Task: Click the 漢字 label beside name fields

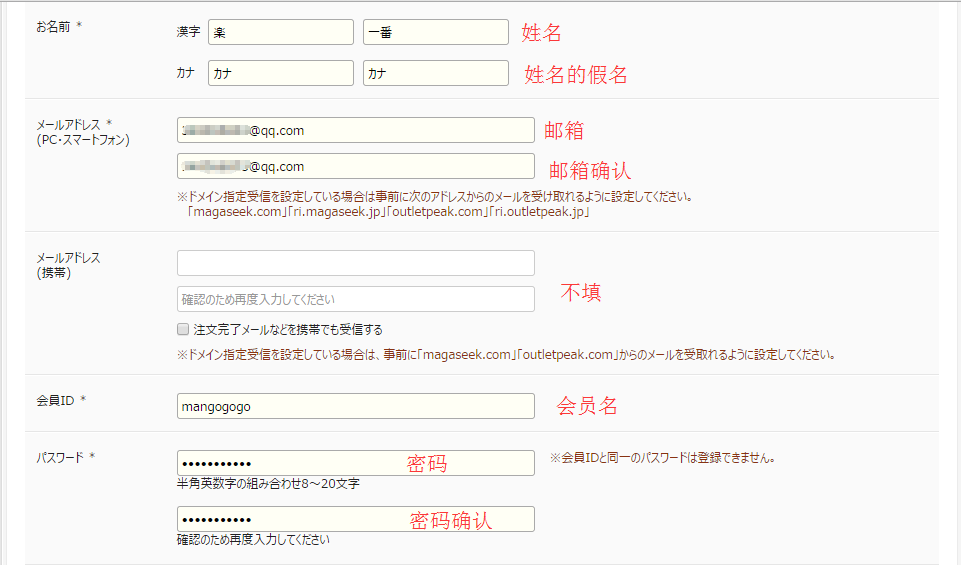Action: pos(188,32)
